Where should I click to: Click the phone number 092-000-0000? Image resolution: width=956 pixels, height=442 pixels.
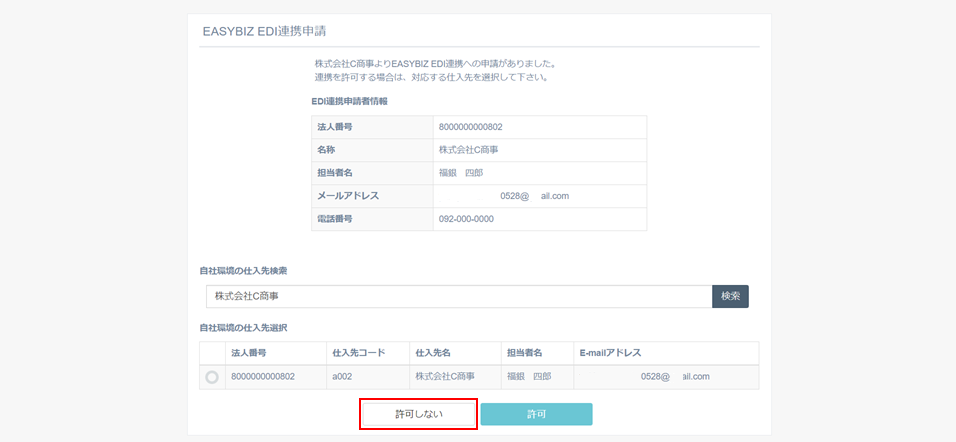pos(466,219)
